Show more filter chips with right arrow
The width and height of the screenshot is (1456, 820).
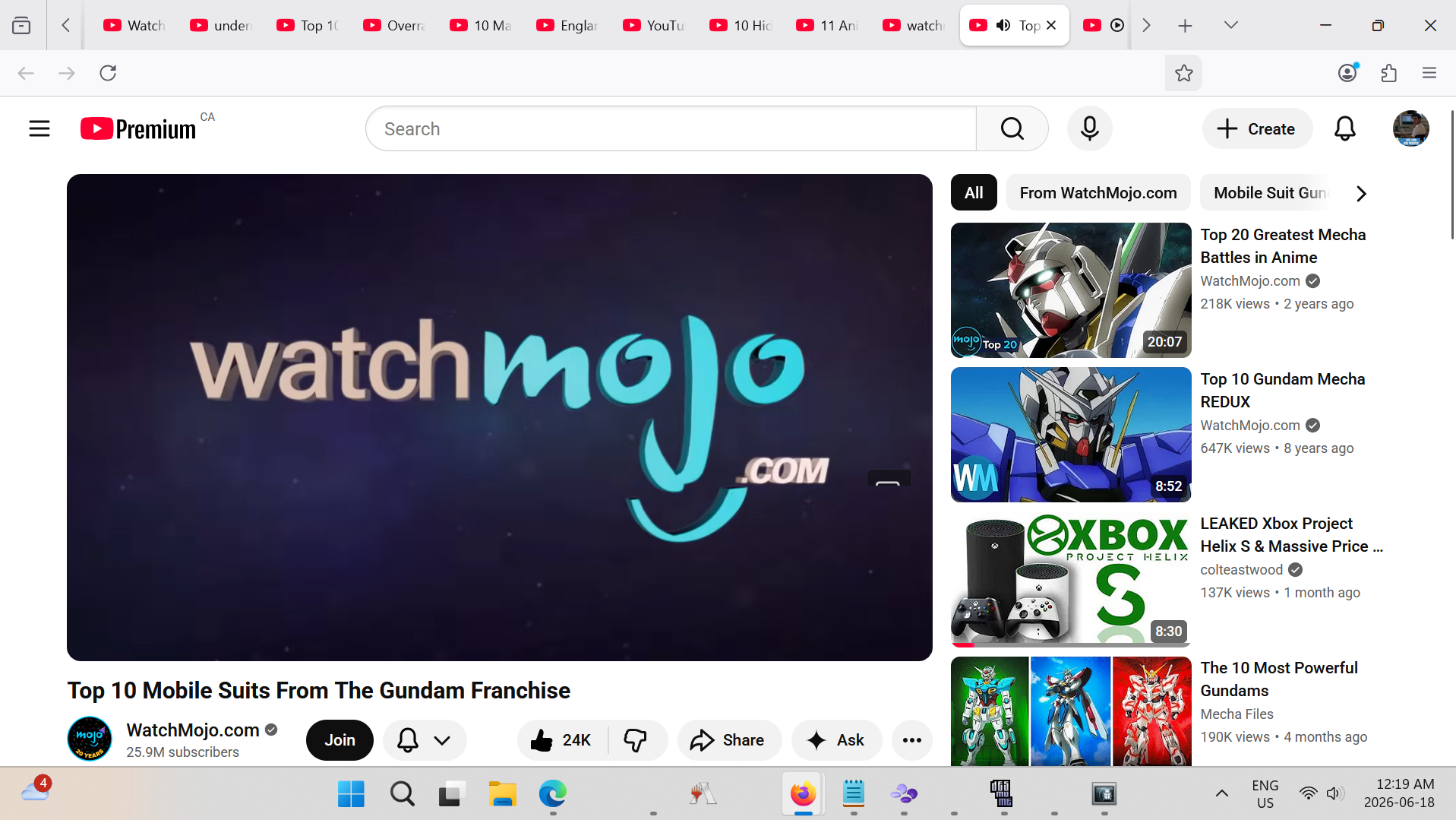pyautogui.click(x=1361, y=193)
